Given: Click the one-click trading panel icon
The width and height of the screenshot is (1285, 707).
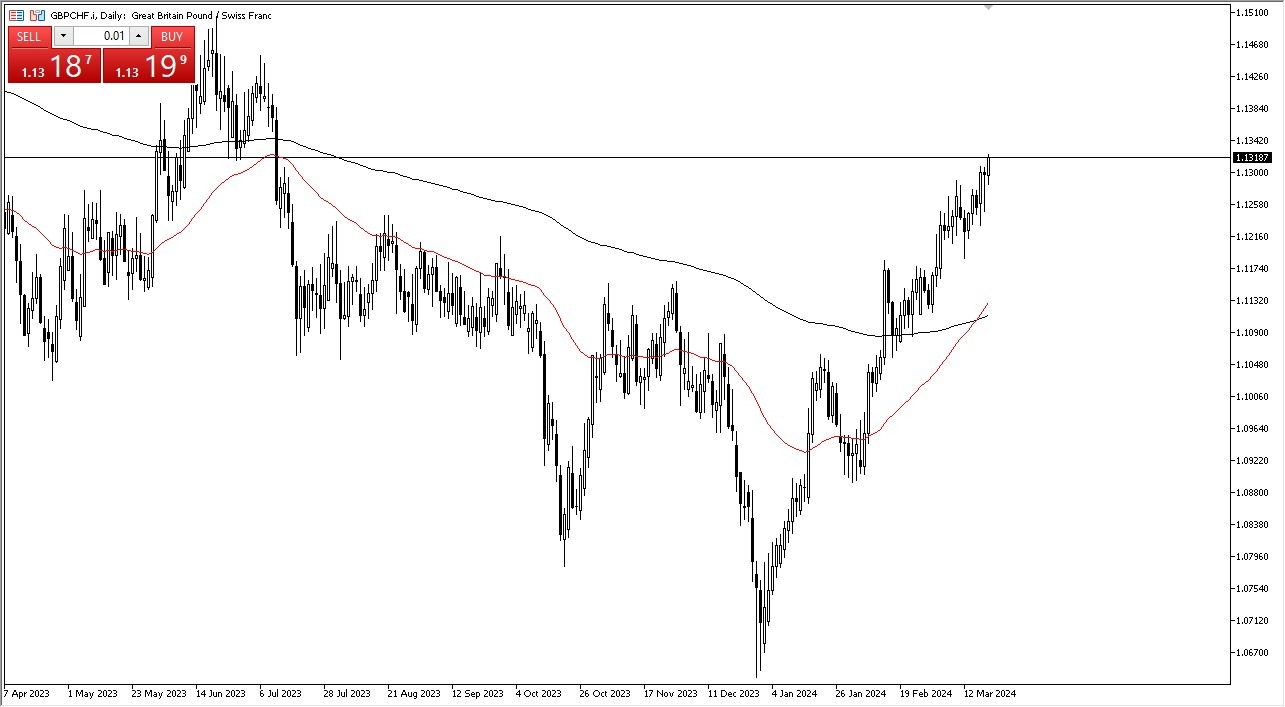Looking at the screenshot, I should click(x=16, y=15).
